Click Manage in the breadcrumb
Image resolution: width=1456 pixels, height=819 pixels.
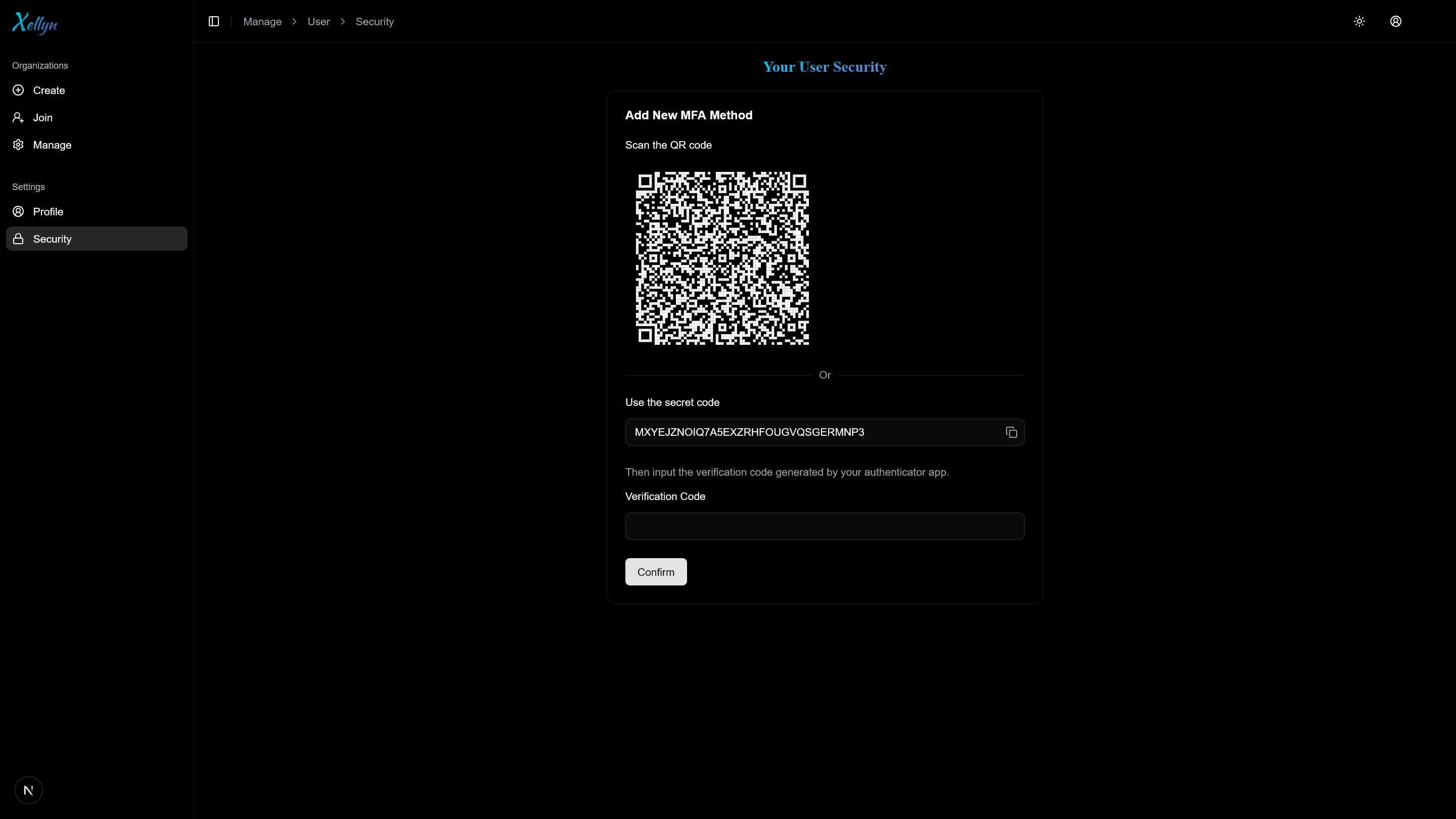click(262, 21)
